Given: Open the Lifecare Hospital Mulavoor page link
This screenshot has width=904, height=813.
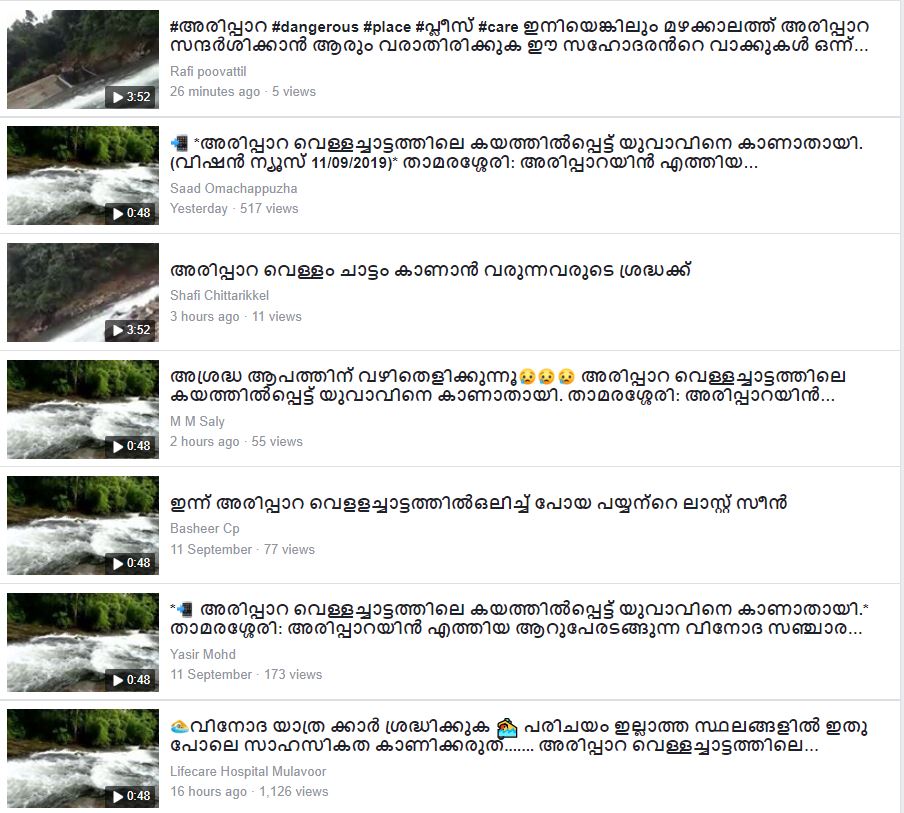Looking at the screenshot, I should pos(248,771).
